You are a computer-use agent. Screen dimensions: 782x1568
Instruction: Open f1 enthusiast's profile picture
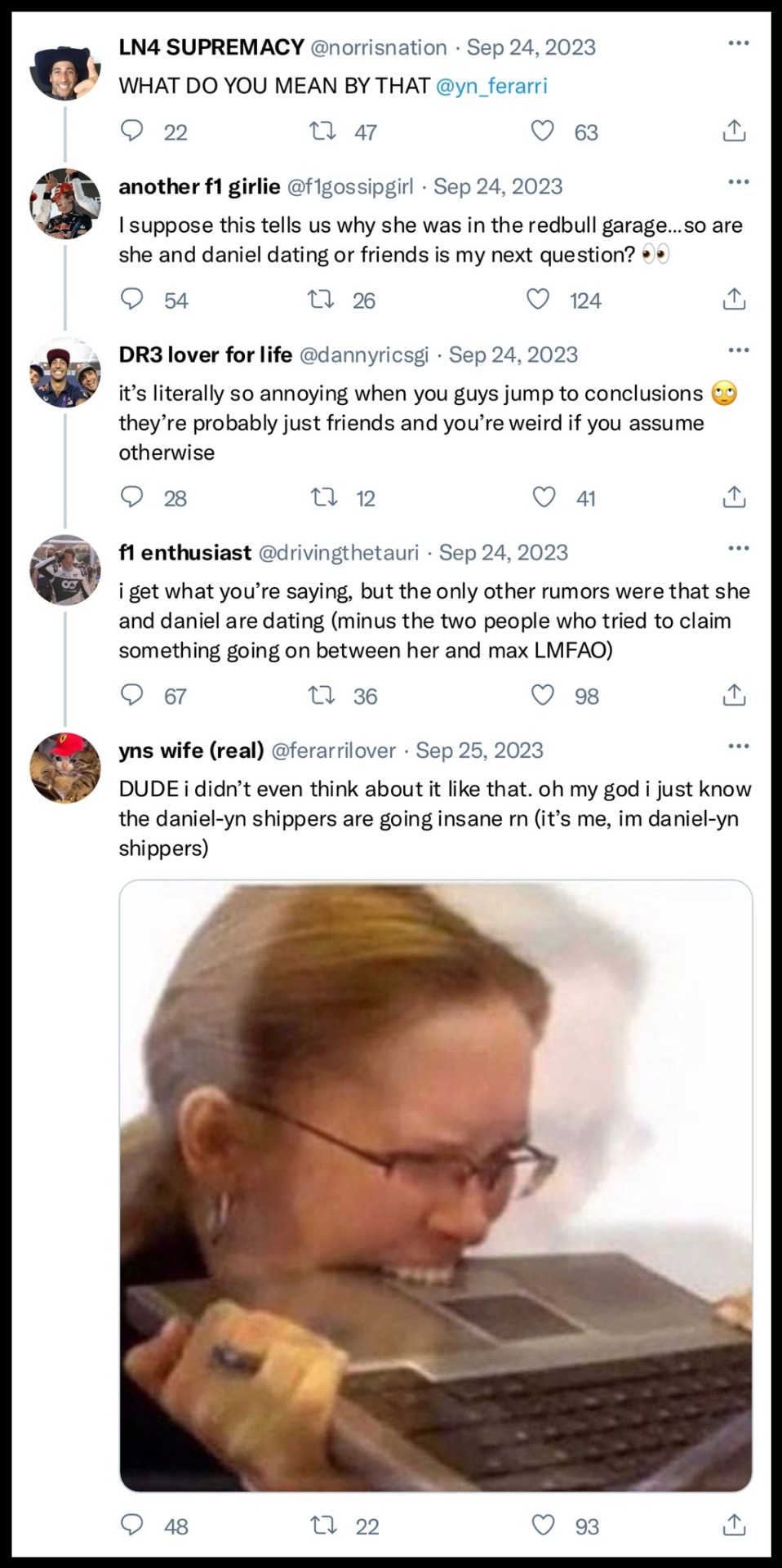(64, 569)
